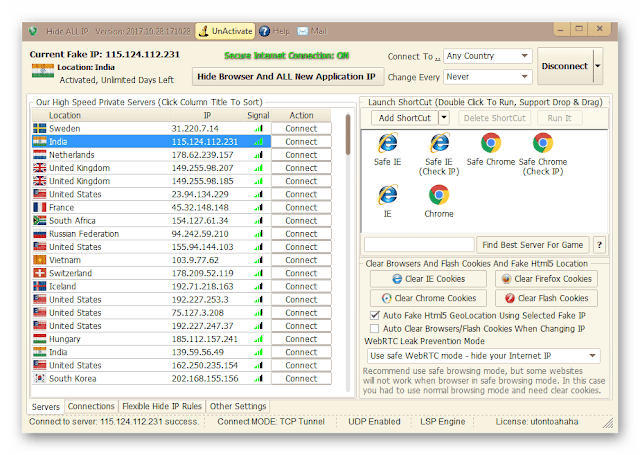Screen dimensions: 640x455
Task: Toggle Auto Fake Html5 GeoLocation checkbox
Action: point(374,315)
